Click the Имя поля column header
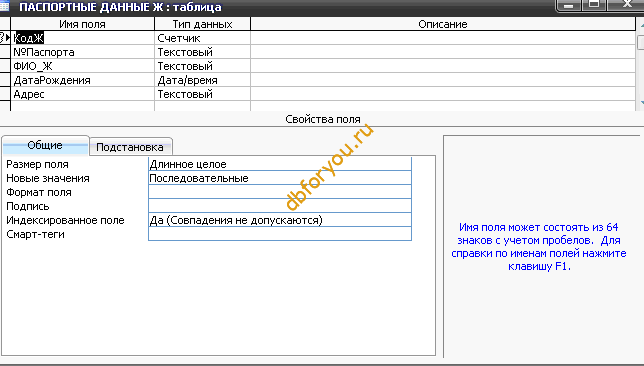 [x=83, y=24]
